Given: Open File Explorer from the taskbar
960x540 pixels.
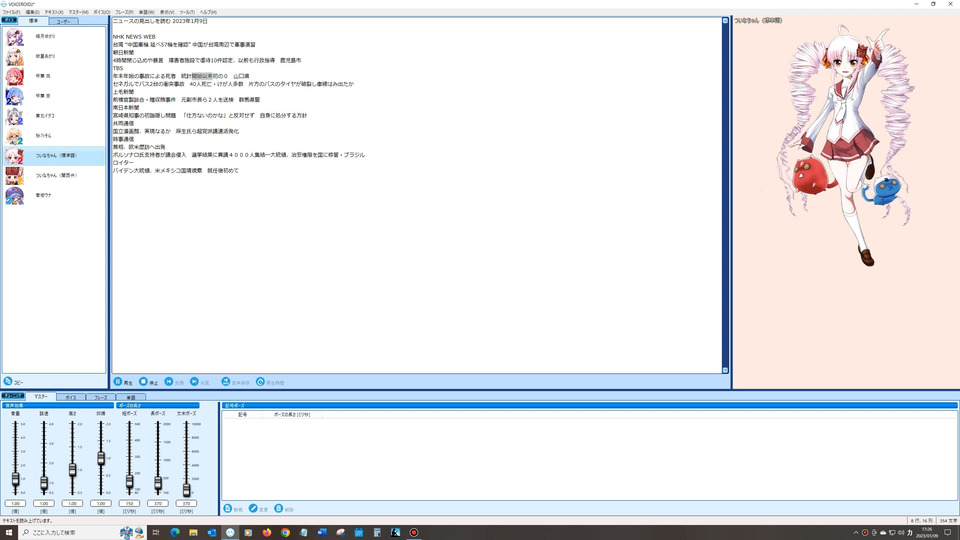Looking at the screenshot, I should click(x=193, y=532).
